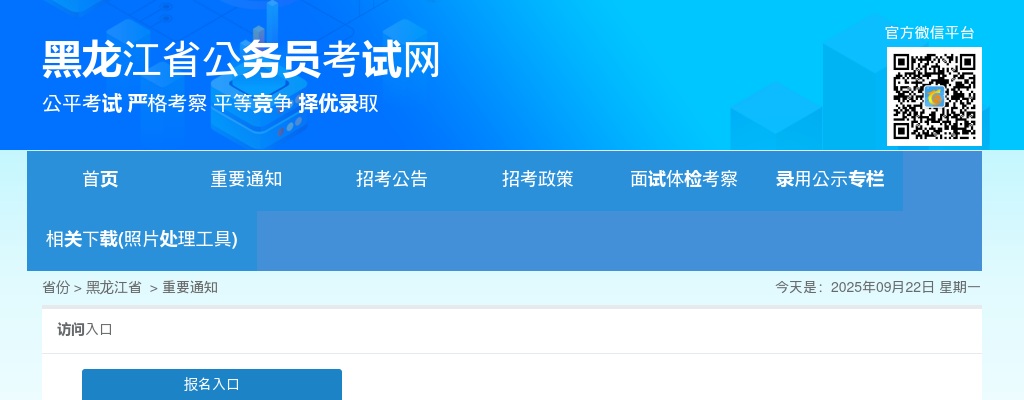
Task: Open the 首页 navigation item
Action: [x=100, y=180]
